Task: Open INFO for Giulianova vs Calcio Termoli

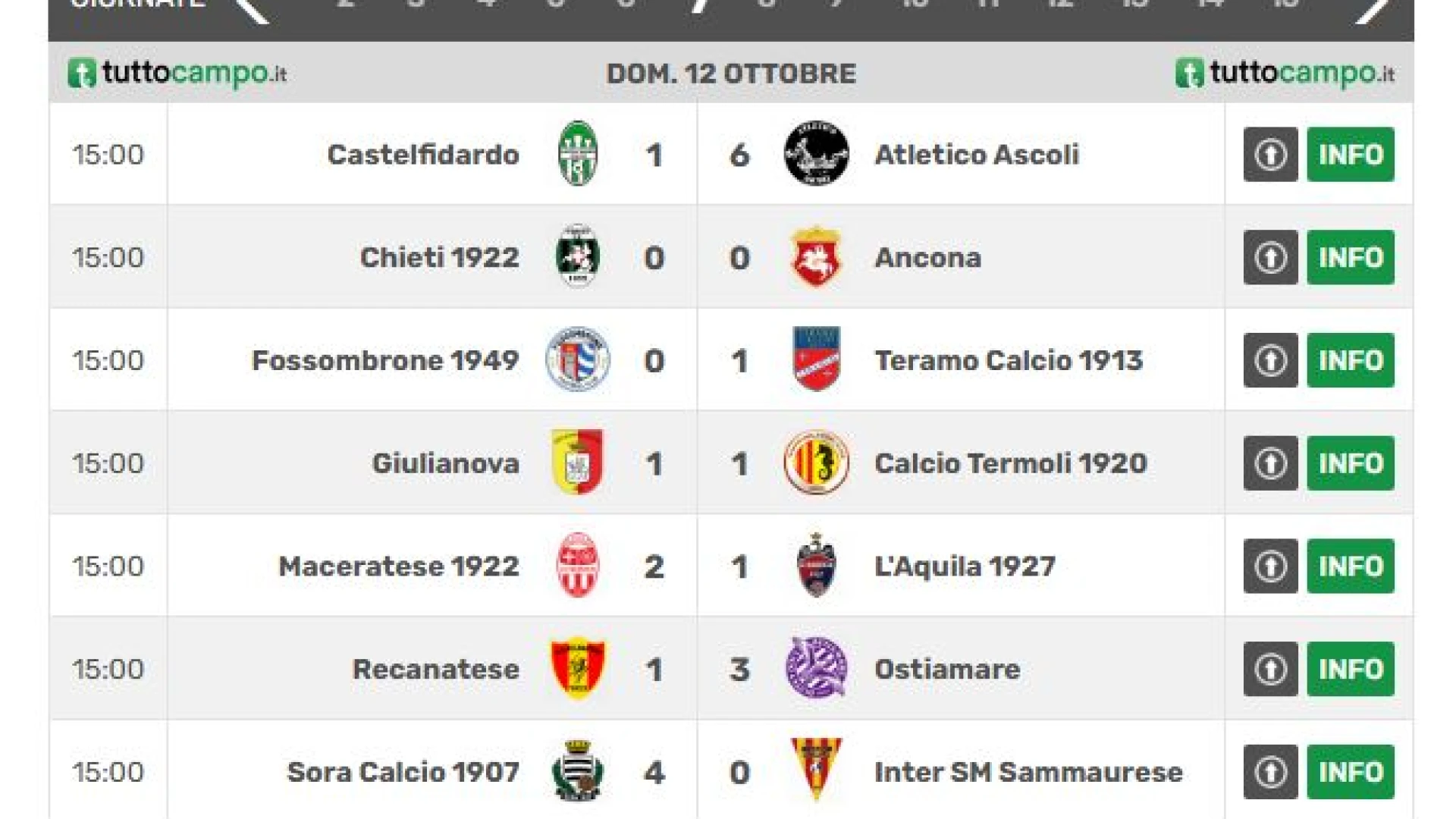Action: [1350, 463]
